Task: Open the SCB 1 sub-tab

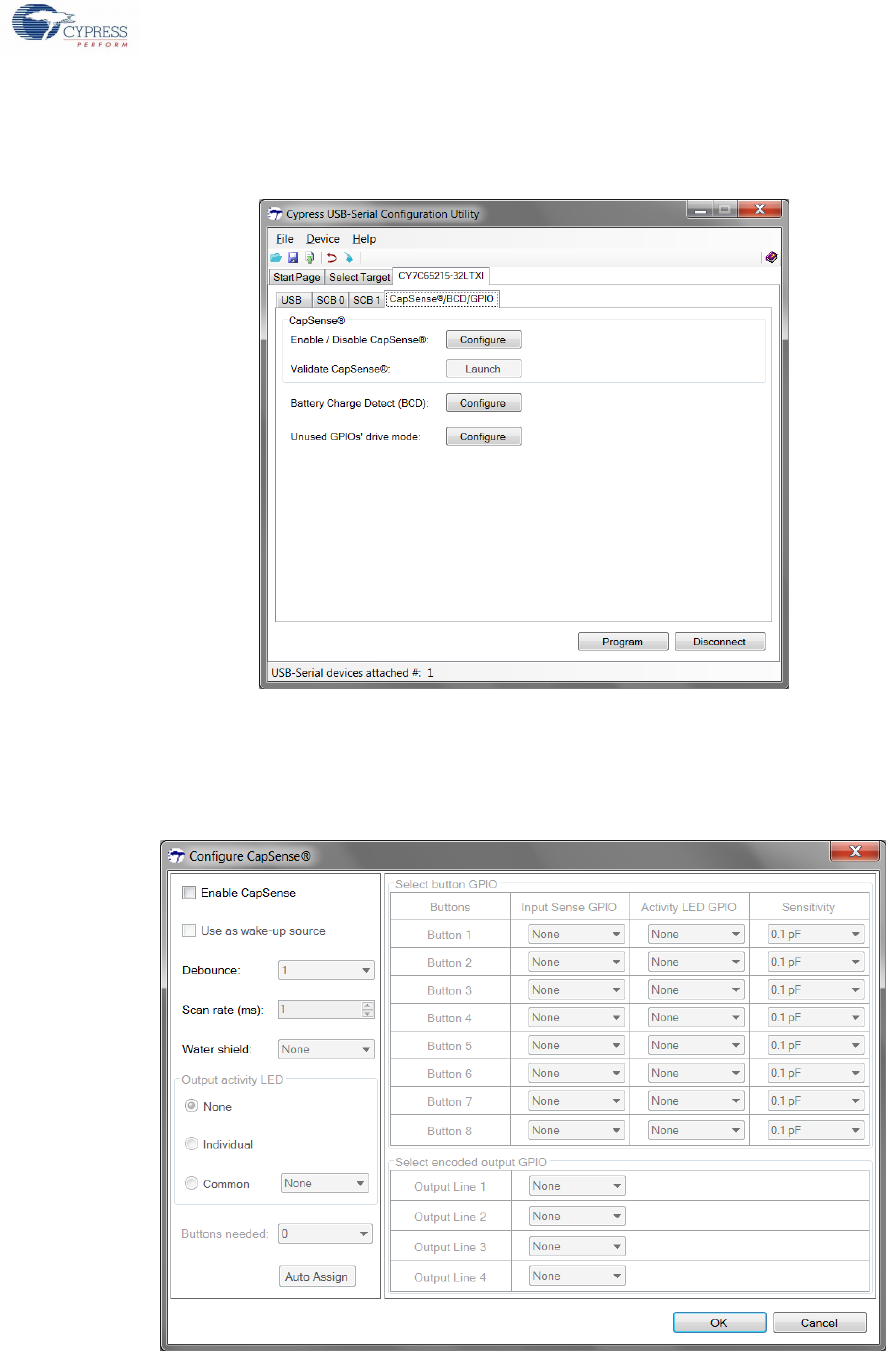Action: coord(366,300)
